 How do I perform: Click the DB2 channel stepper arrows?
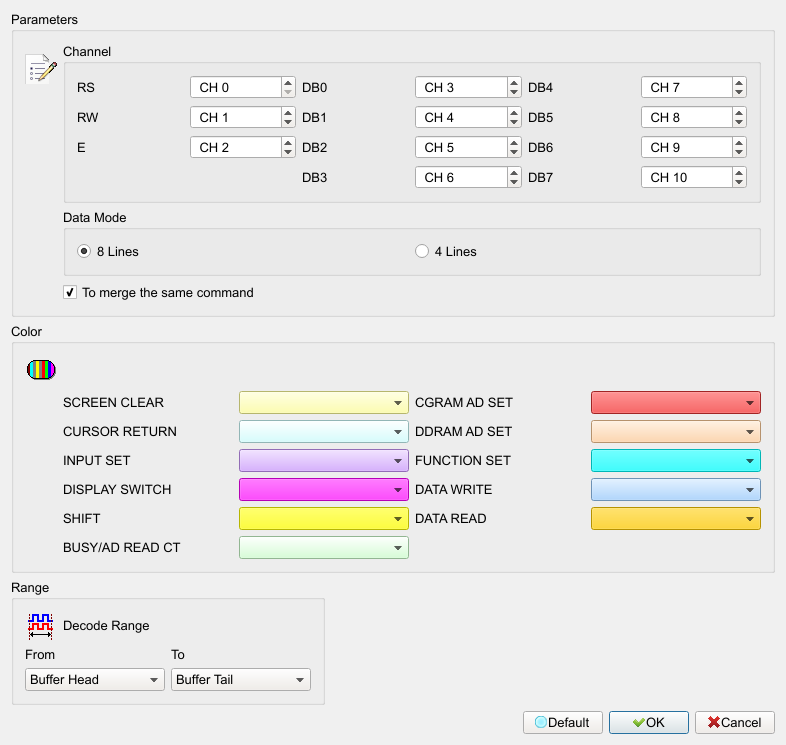pyautogui.click(x=514, y=147)
